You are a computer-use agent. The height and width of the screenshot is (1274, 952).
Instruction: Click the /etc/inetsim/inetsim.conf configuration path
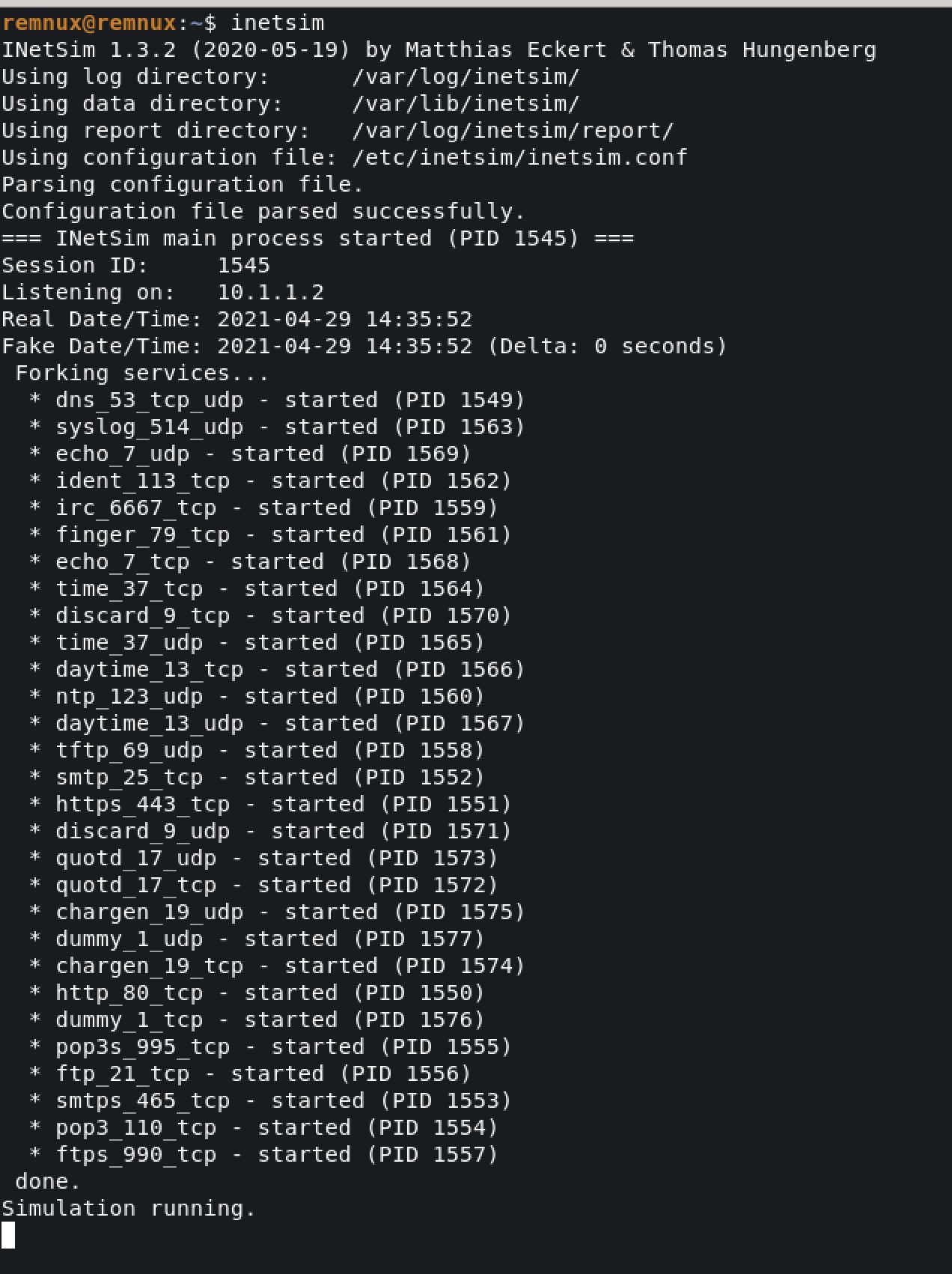tap(519, 158)
